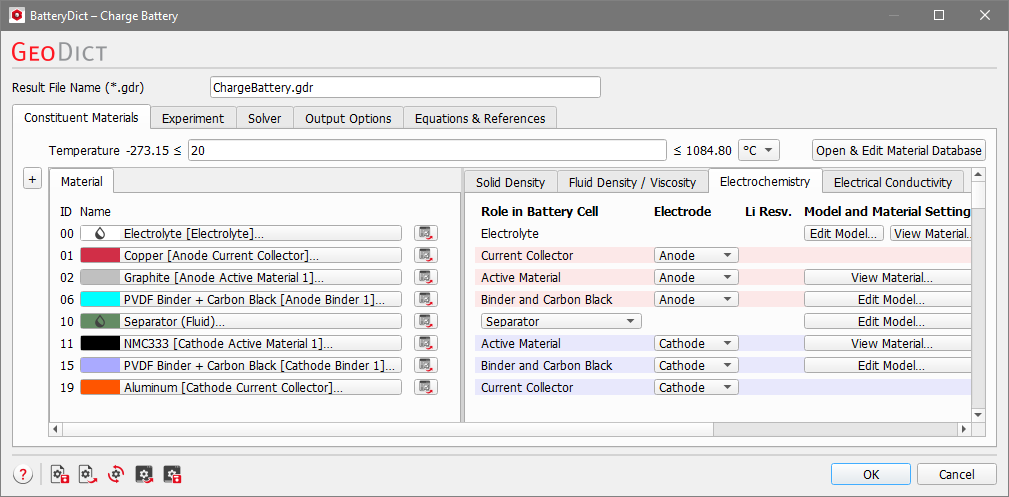
Task: Save settings to file icon
Action: 59,475
